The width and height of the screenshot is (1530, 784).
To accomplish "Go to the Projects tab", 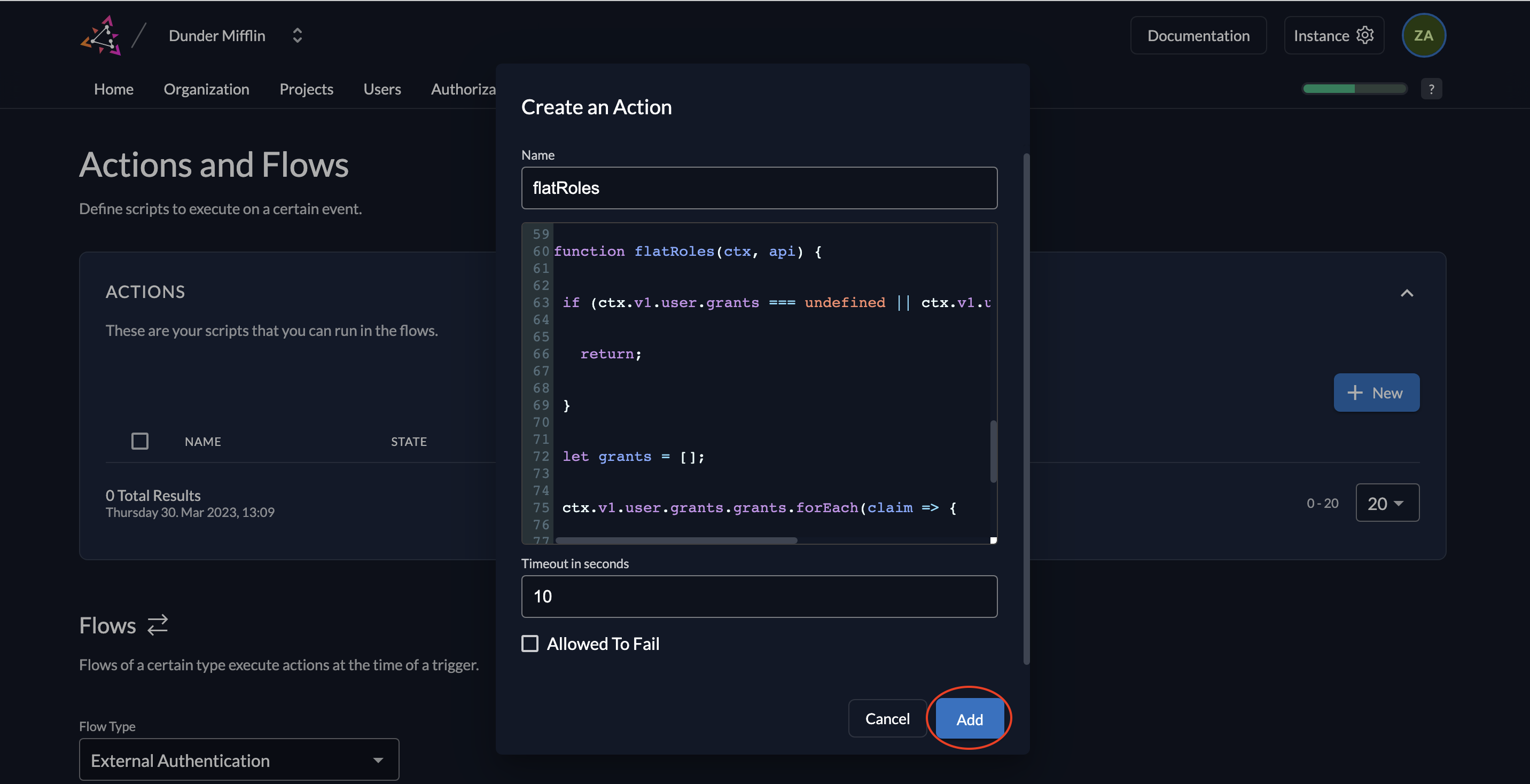I will coord(306,89).
